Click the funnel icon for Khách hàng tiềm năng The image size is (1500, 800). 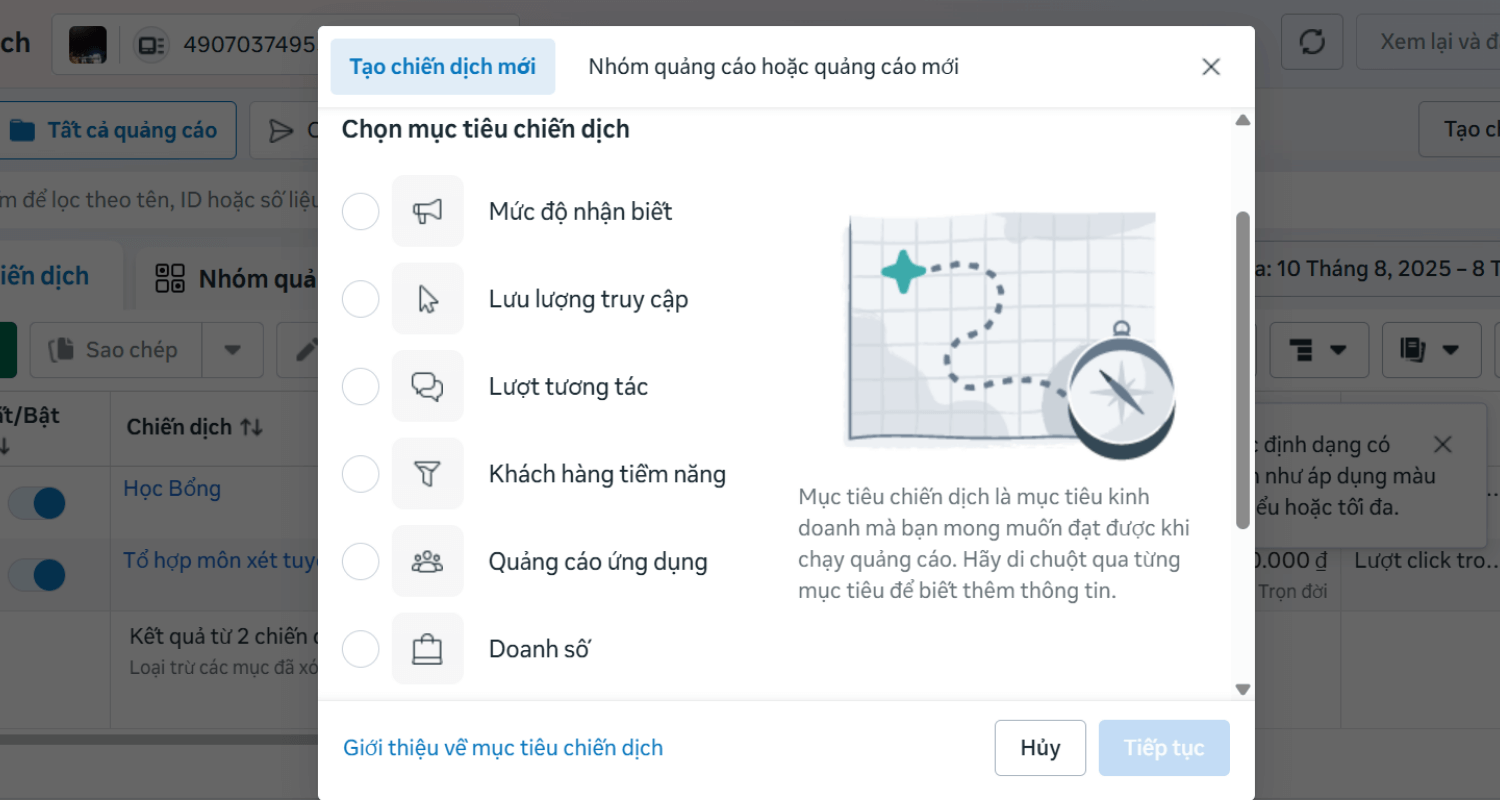[427, 473]
